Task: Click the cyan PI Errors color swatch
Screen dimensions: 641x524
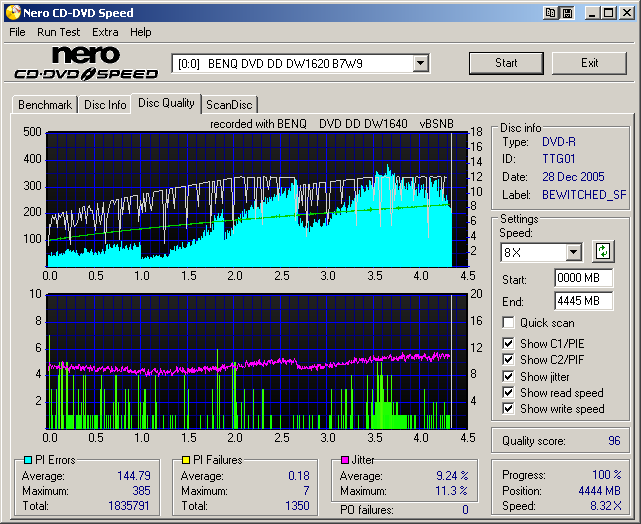Action: (28, 460)
